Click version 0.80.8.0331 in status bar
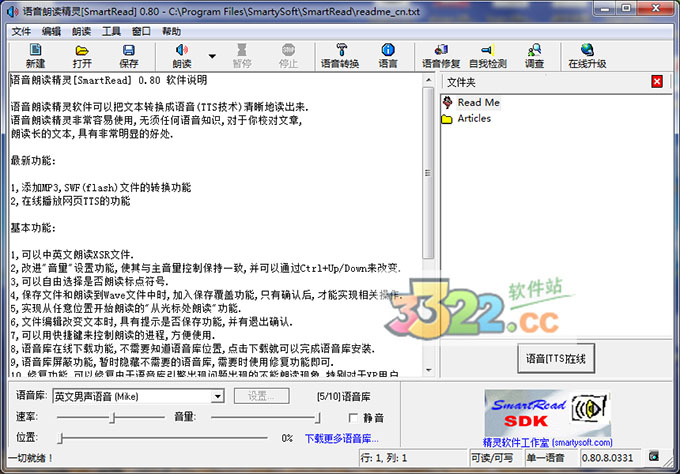 coord(608,458)
